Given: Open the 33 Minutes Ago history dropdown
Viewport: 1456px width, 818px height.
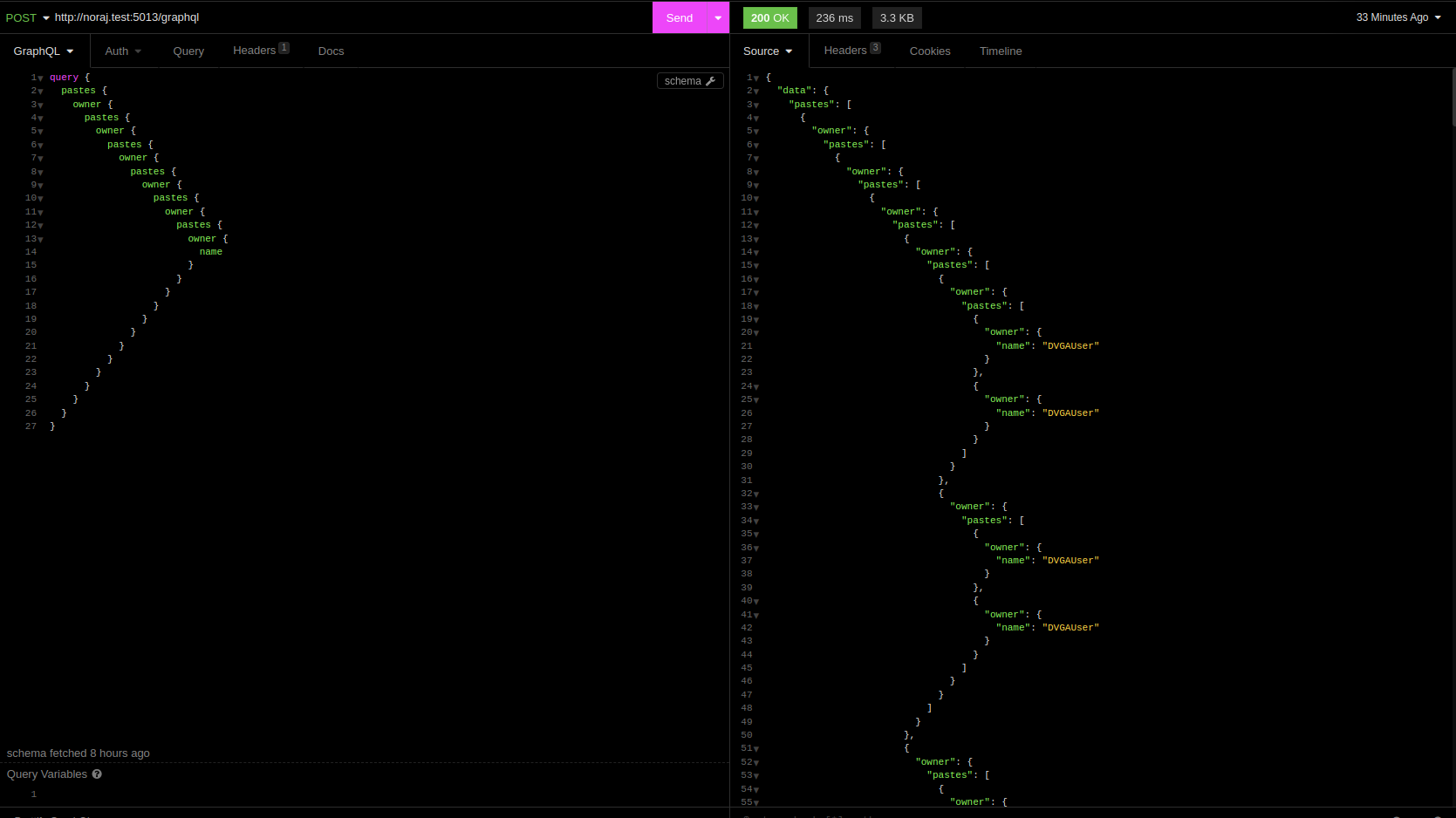Looking at the screenshot, I should 1398,17.
